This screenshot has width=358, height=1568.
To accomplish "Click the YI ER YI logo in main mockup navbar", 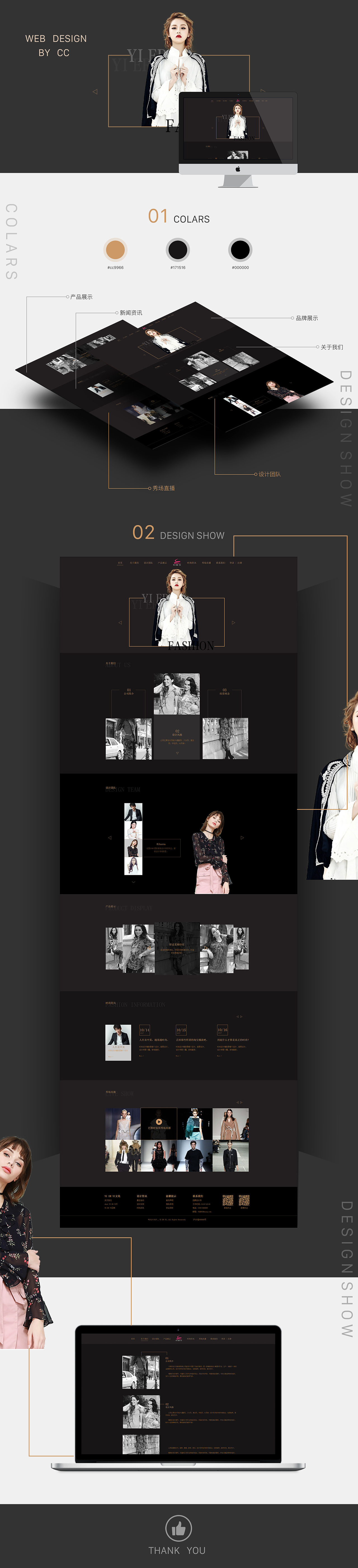I will click(x=177, y=563).
